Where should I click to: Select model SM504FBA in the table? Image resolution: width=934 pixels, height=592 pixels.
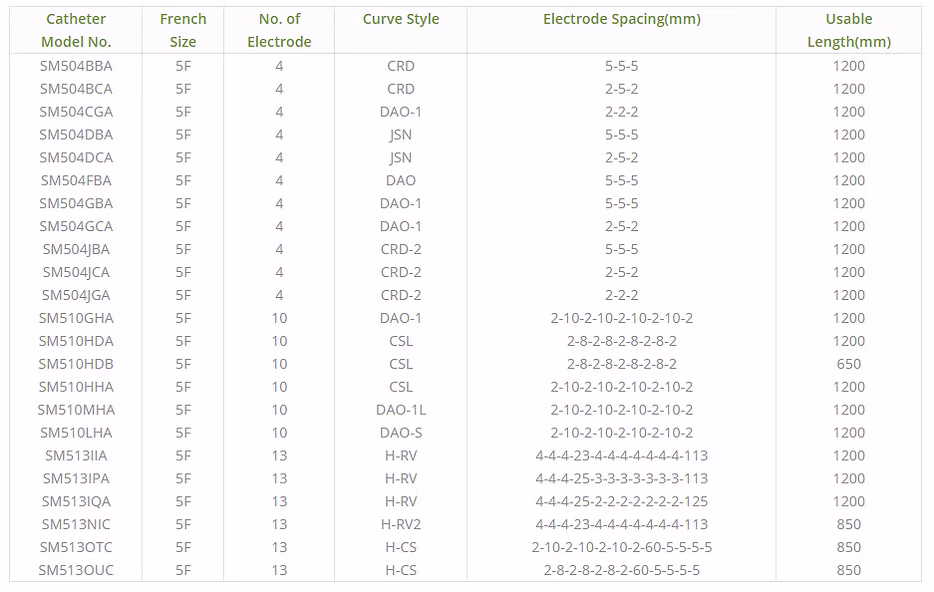[76, 181]
